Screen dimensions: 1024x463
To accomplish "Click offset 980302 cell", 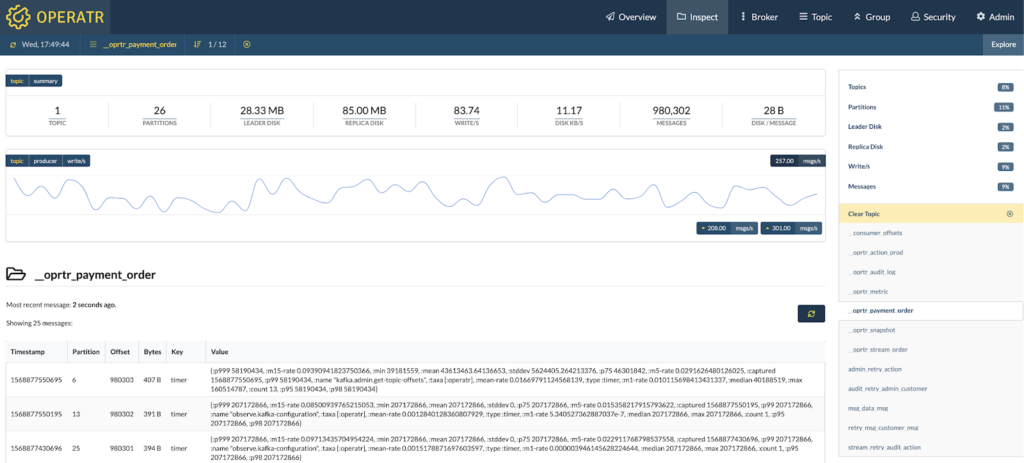I will pyautogui.click(x=121, y=413).
